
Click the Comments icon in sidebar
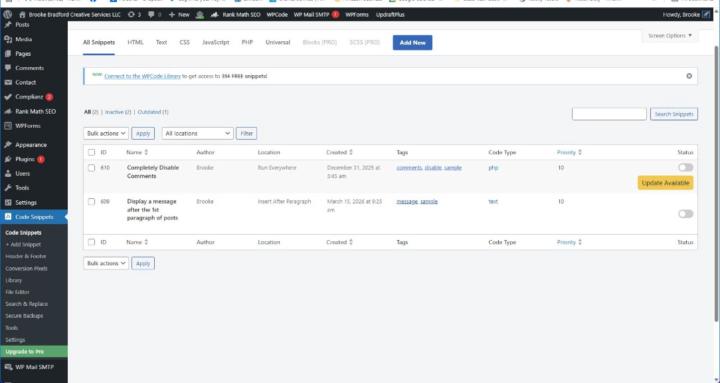tap(8, 68)
